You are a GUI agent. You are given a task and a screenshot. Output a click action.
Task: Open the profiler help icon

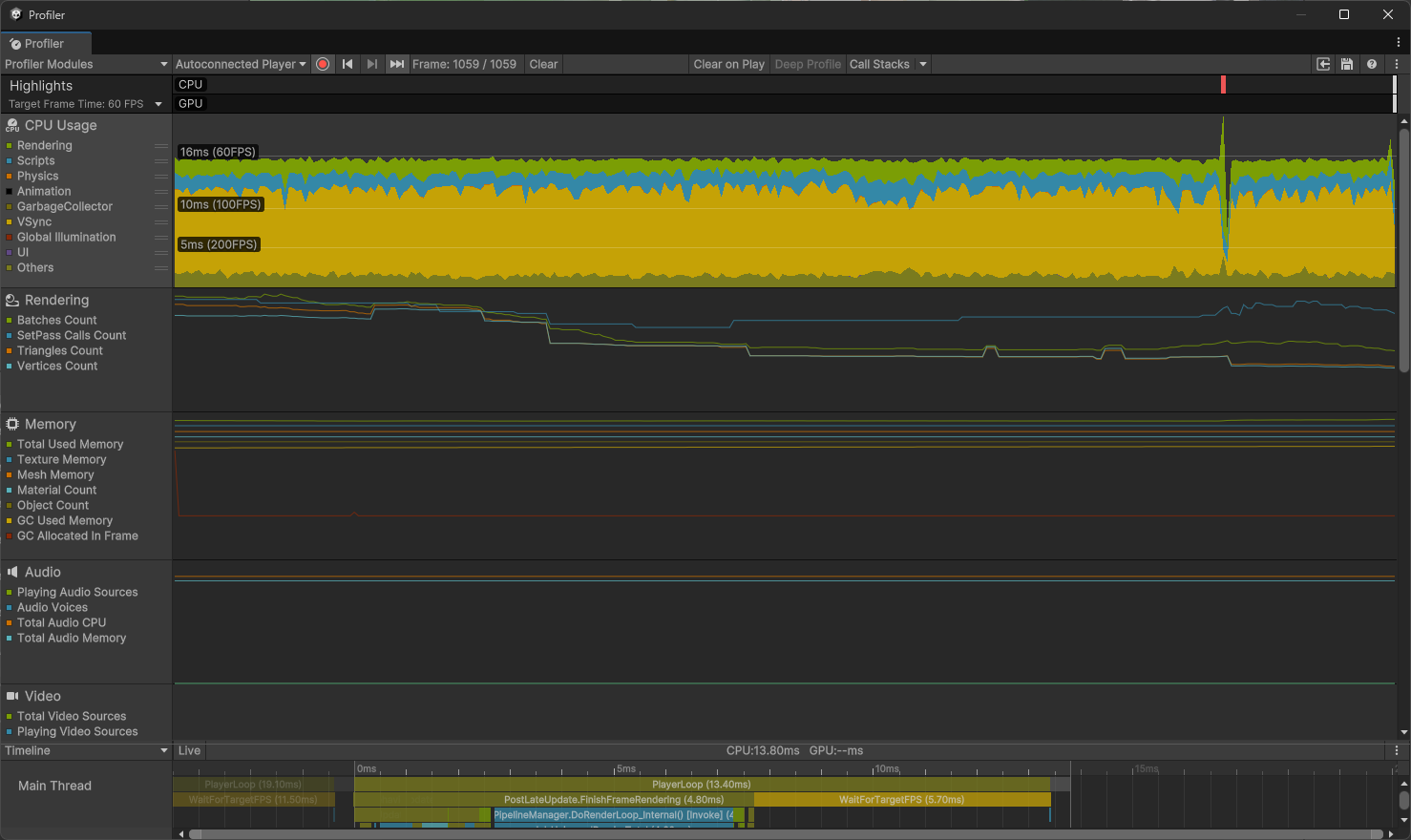(x=1372, y=64)
